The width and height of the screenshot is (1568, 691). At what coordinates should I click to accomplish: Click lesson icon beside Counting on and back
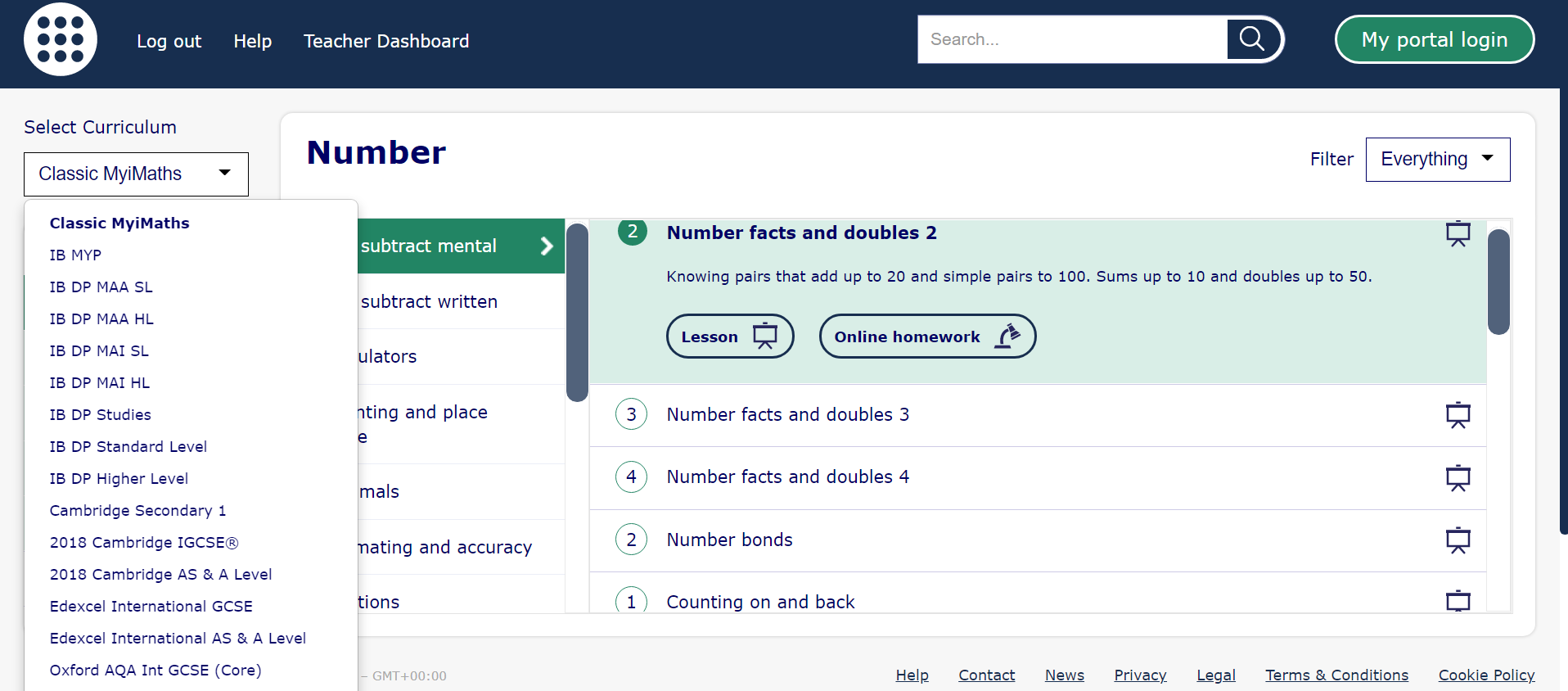point(1458,601)
